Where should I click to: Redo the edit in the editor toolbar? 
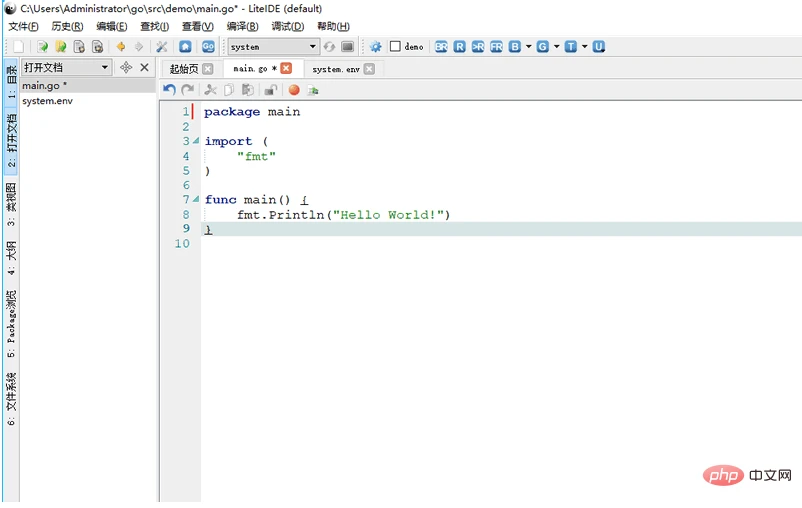click(188, 90)
